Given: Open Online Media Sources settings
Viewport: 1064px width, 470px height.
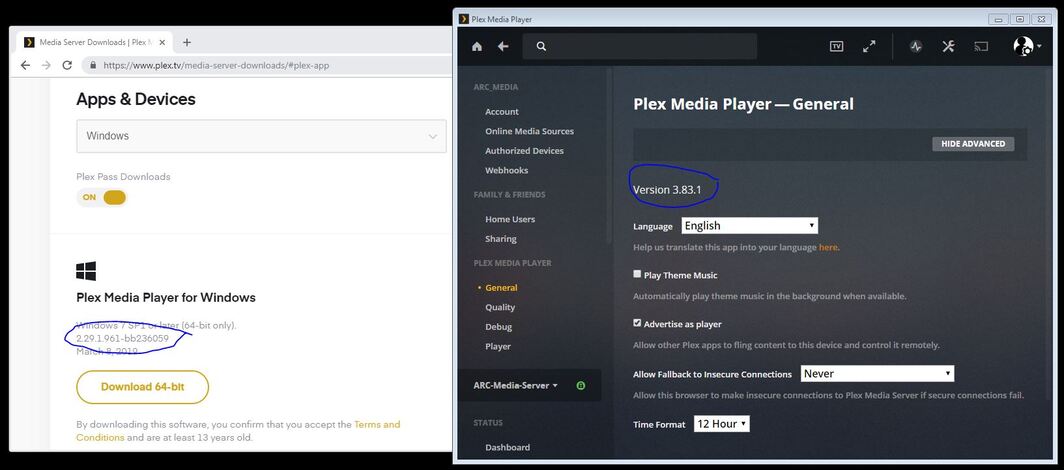Looking at the screenshot, I should coord(529,132).
